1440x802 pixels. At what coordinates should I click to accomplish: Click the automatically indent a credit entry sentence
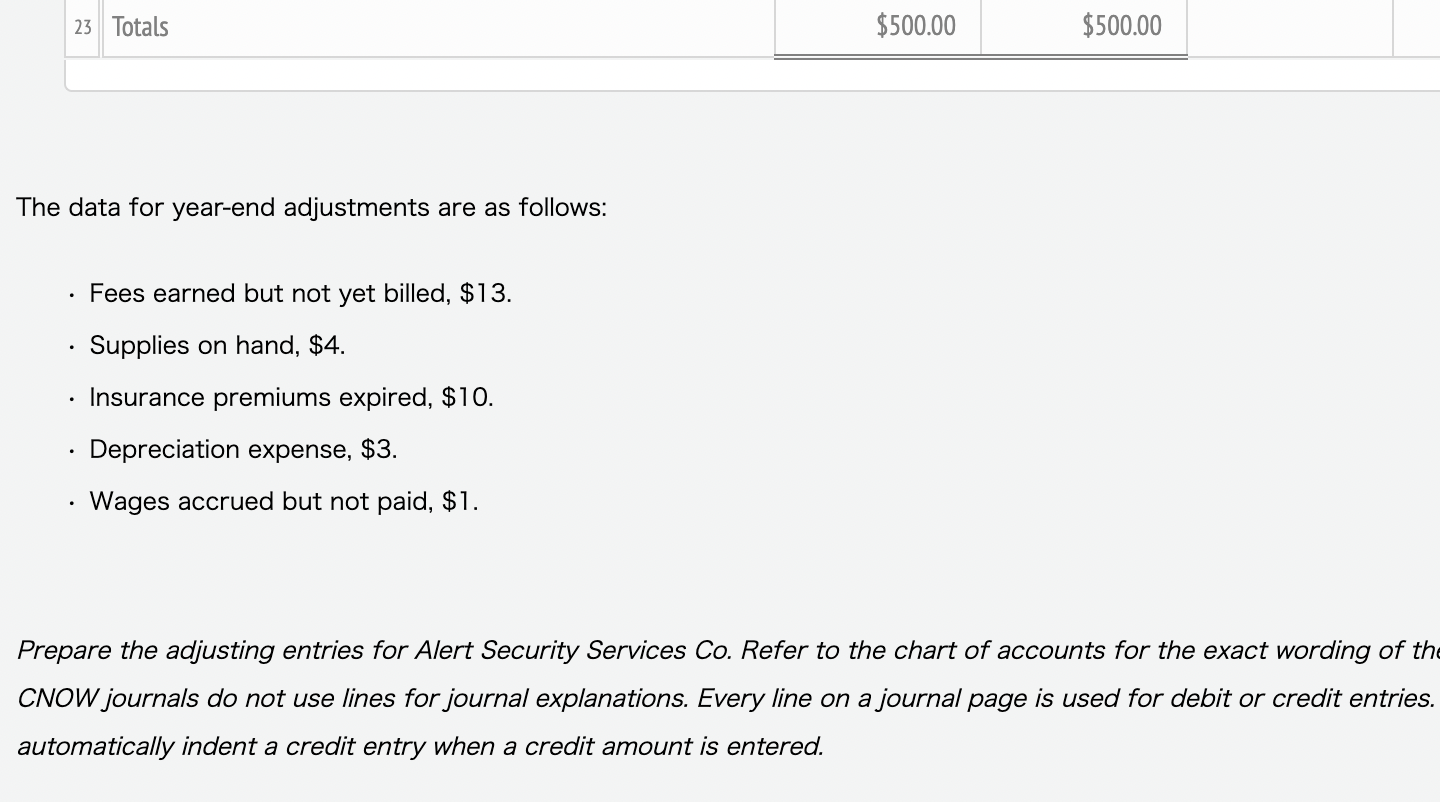pyautogui.click(x=420, y=746)
